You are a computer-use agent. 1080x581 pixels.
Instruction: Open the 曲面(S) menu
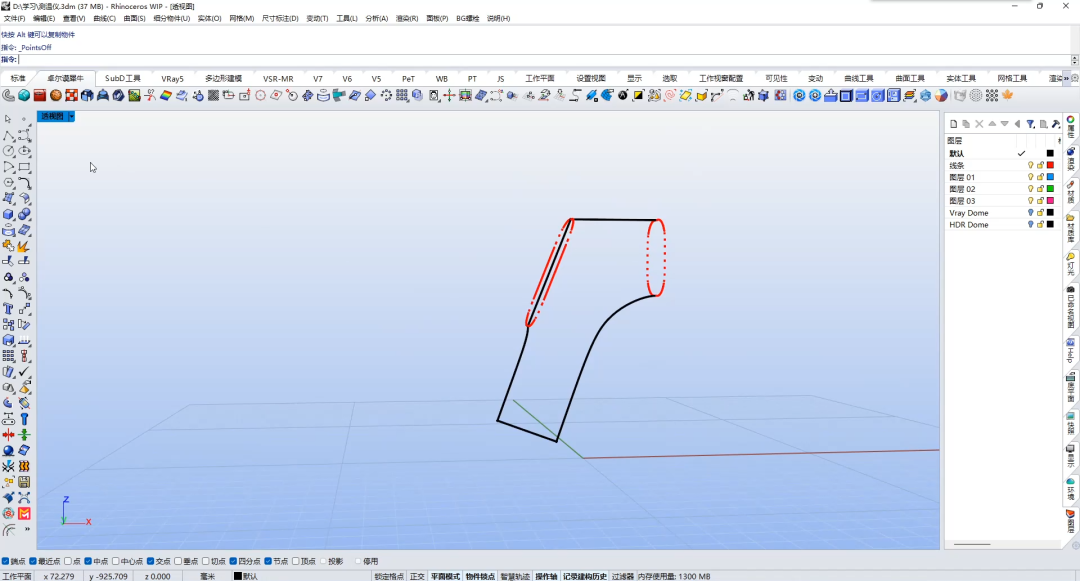tap(134, 19)
